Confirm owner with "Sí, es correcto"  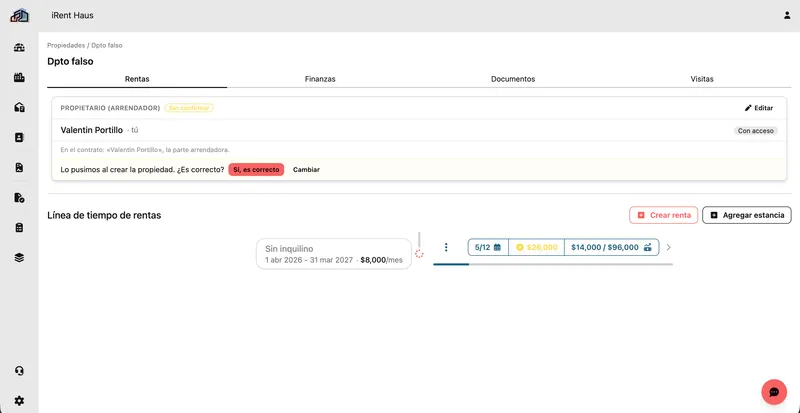point(256,169)
